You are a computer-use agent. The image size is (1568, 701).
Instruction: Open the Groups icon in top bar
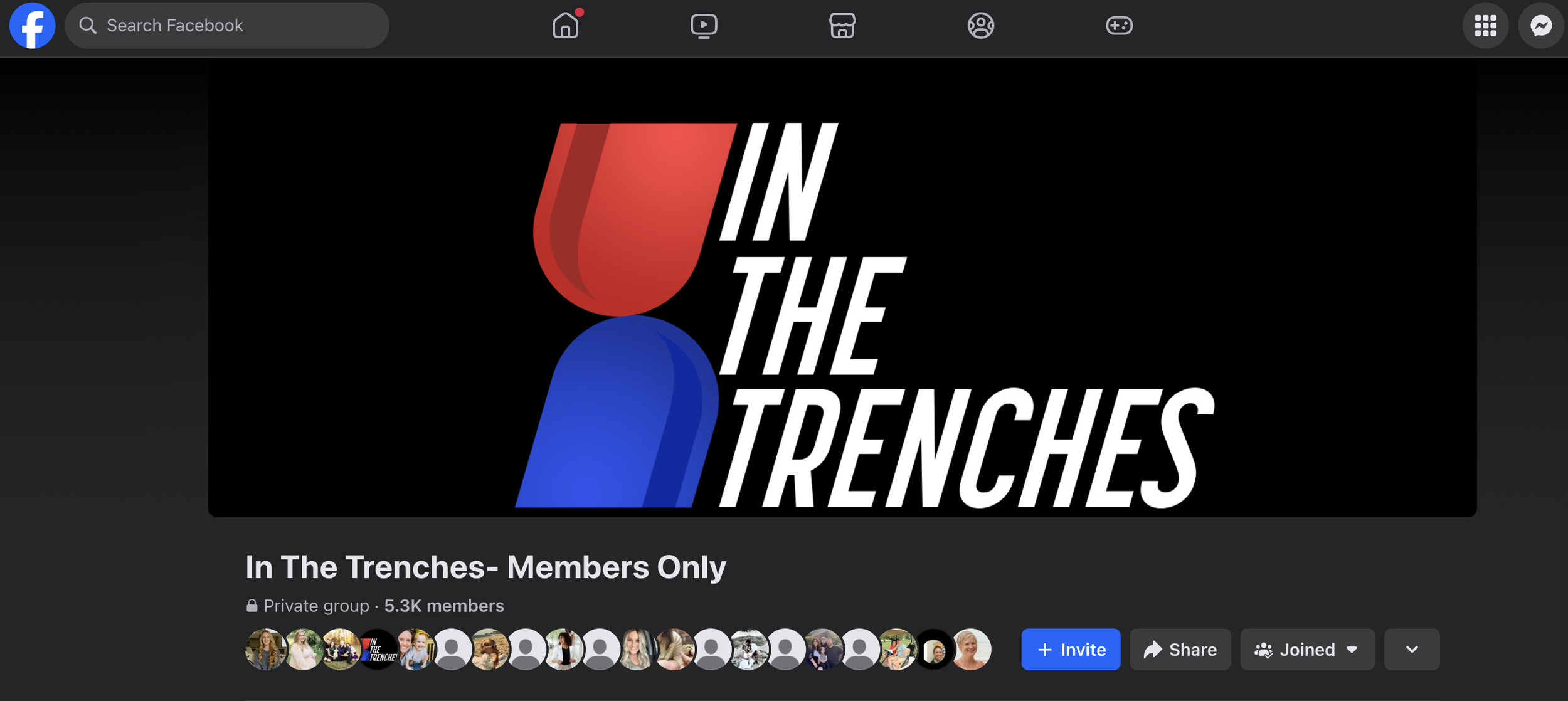[980, 26]
